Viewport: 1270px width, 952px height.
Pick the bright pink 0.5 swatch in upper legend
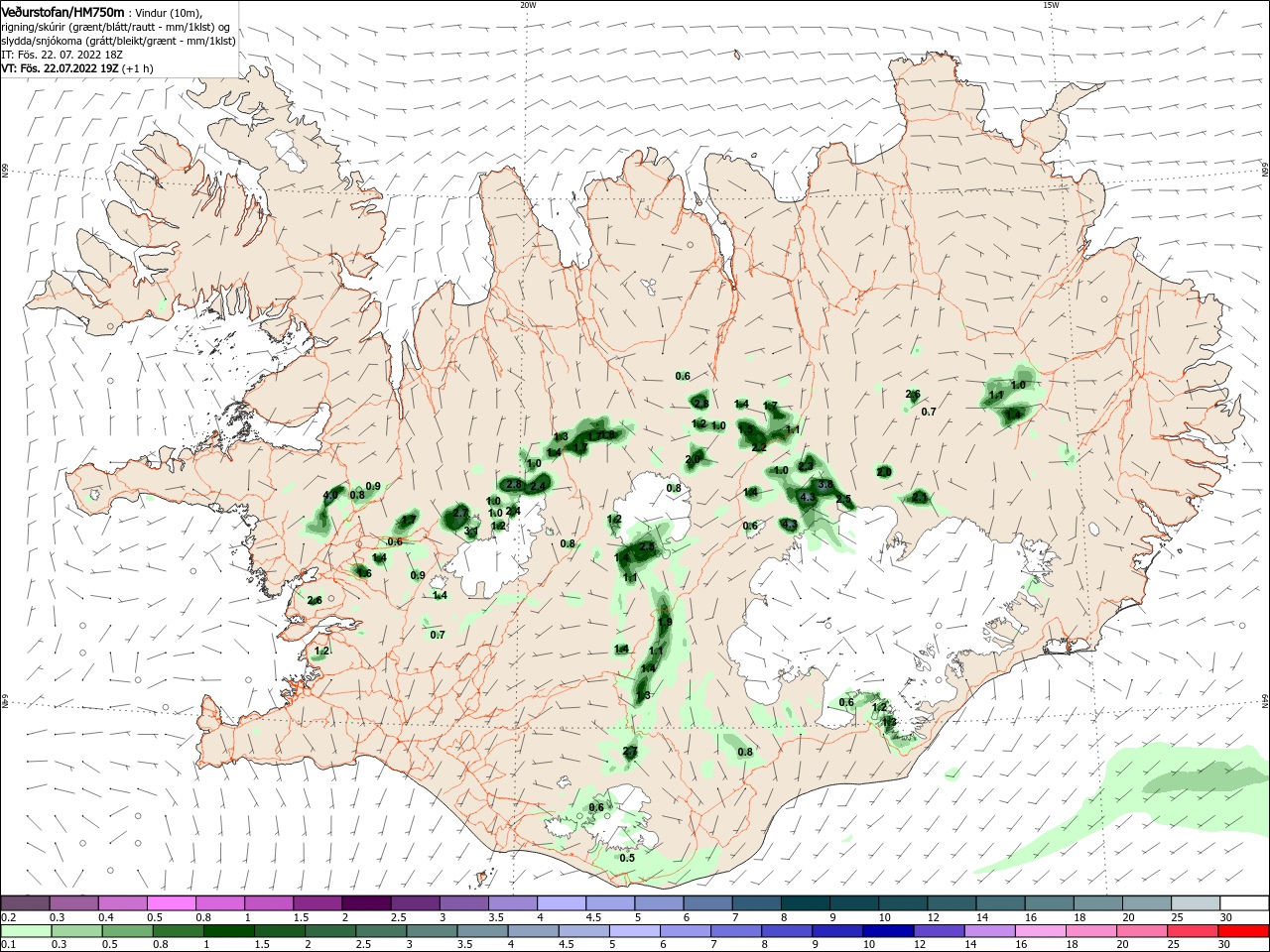coord(171,902)
